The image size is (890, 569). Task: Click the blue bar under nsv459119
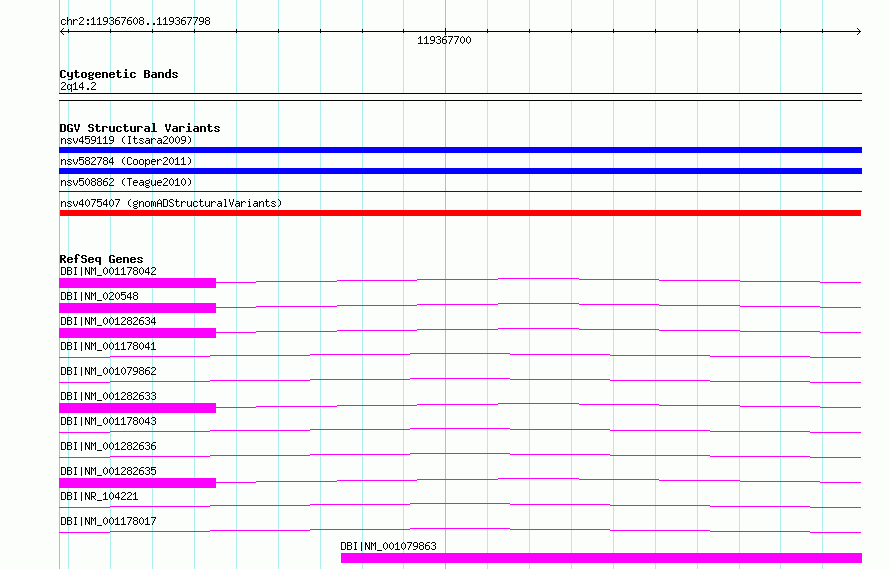coord(460,150)
